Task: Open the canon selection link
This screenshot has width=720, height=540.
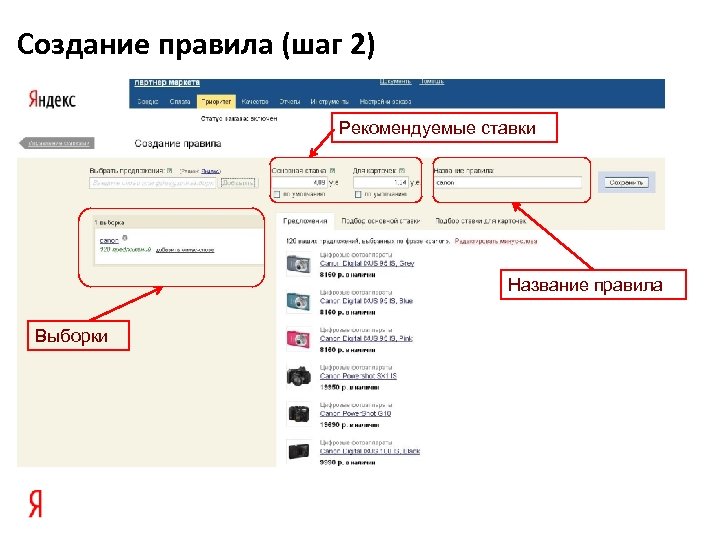Action: click(x=109, y=240)
